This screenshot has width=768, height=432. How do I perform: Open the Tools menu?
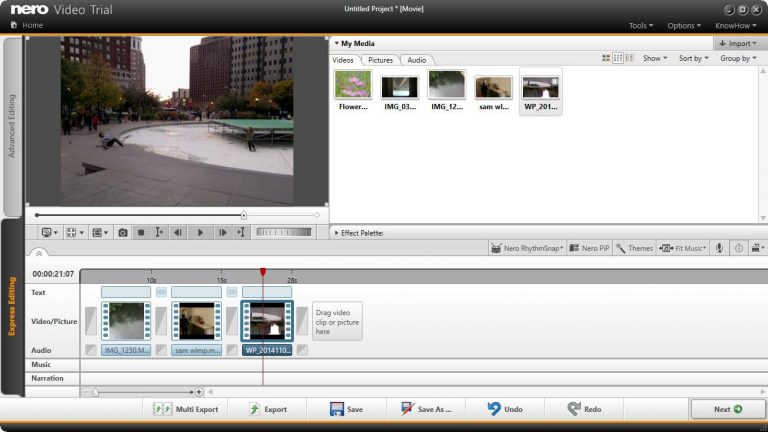[x=640, y=25]
